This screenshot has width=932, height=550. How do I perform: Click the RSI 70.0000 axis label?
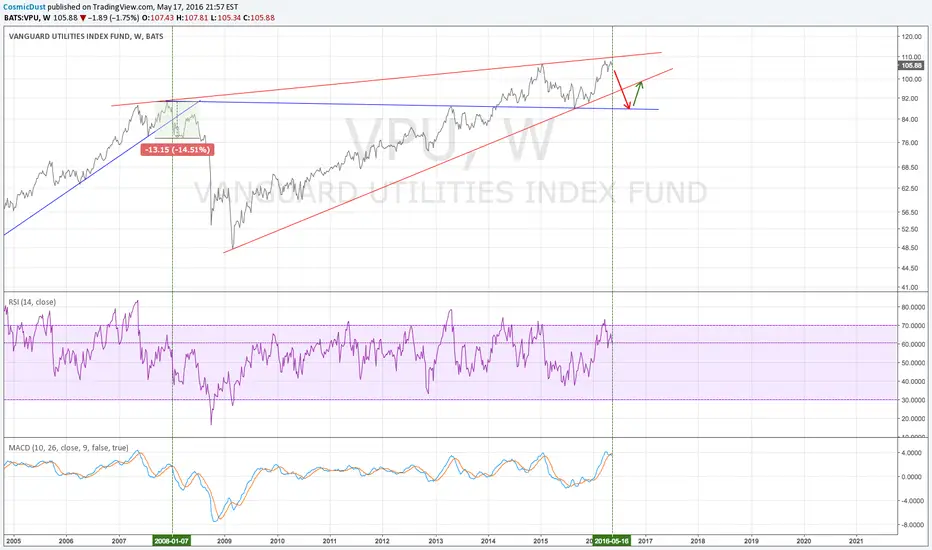pos(912,326)
